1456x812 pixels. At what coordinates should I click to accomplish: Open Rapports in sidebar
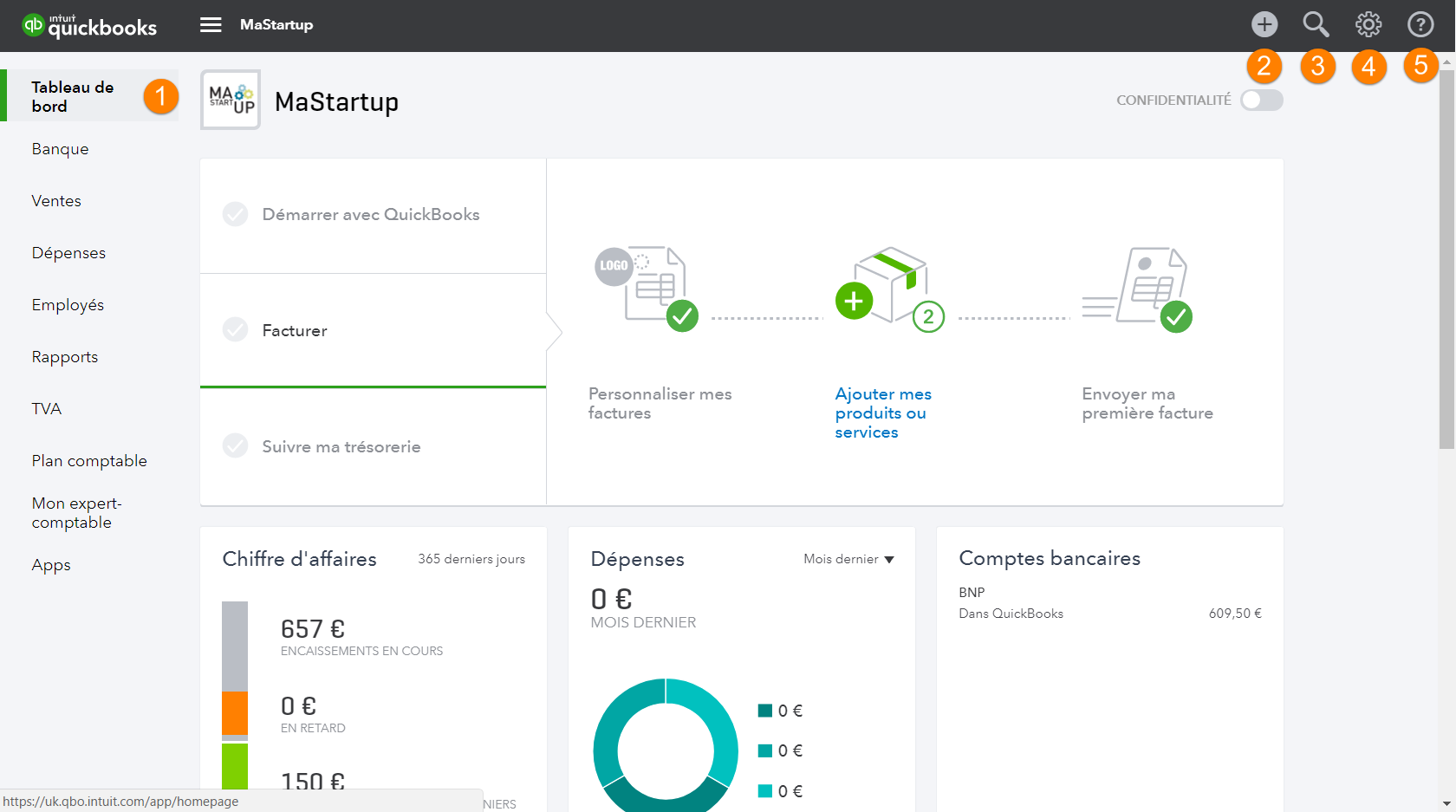coord(65,357)
